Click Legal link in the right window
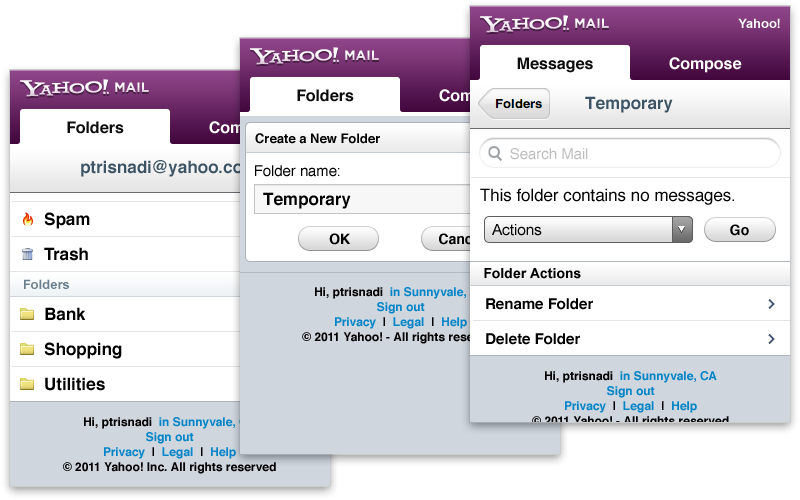Viewport: 800px width, 500px height. point(638,406)
